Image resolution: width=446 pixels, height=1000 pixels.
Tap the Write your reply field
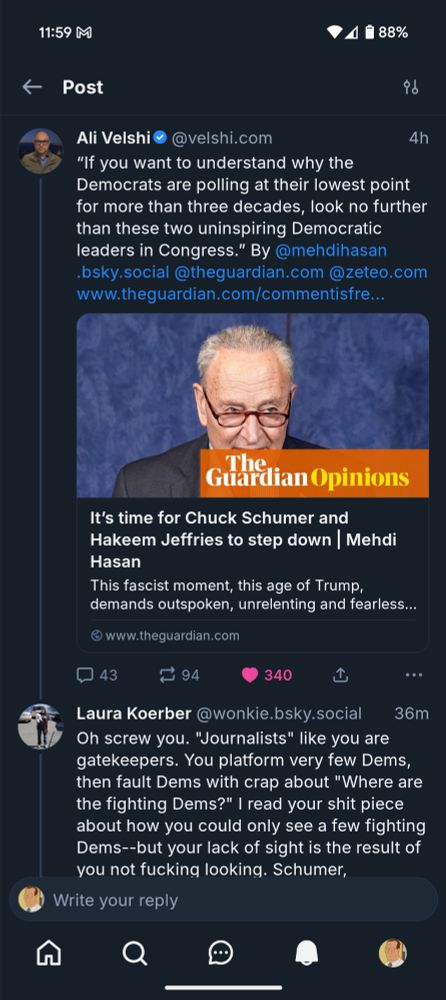(x=223, y=900)
